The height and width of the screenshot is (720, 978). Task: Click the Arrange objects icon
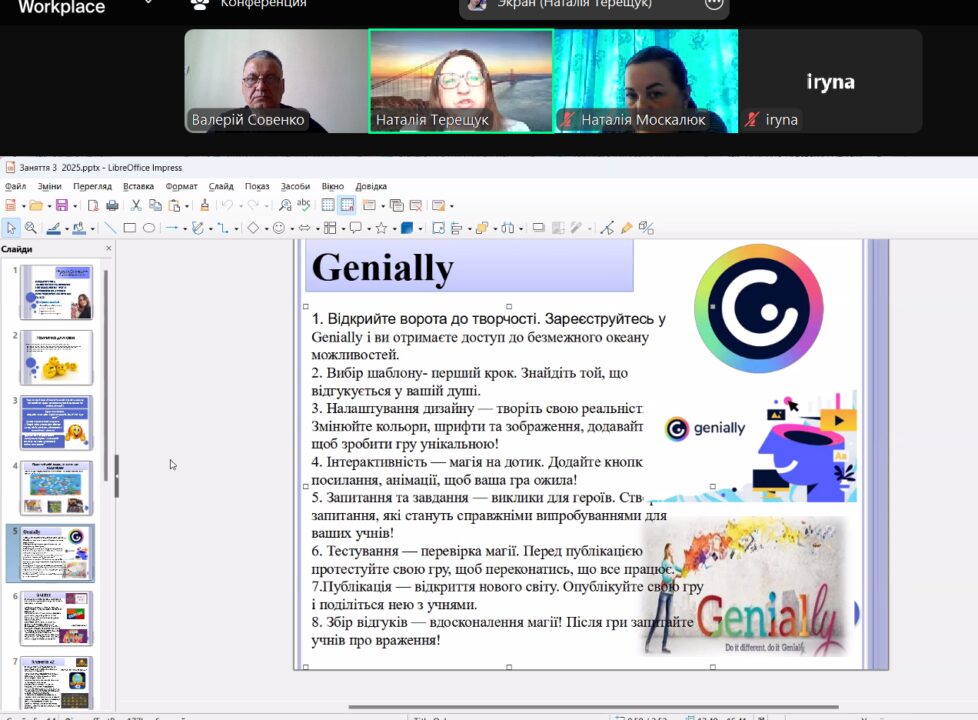(482, 228)
